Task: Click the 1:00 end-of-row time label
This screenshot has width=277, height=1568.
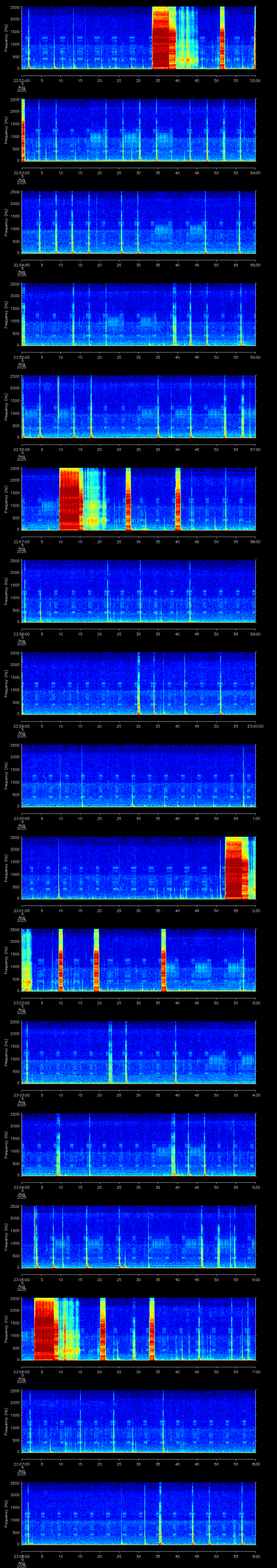Action: pos(256,818)
